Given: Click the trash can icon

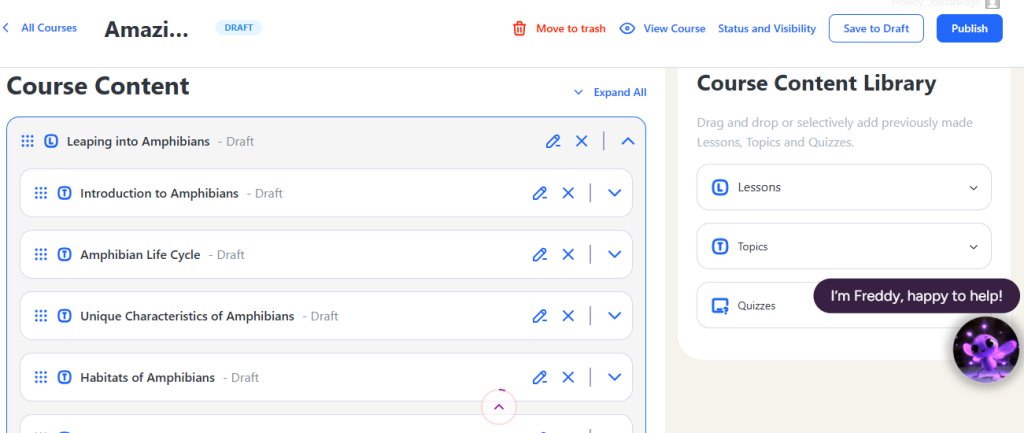Looking at the screenshot, I should pos(519,28).
